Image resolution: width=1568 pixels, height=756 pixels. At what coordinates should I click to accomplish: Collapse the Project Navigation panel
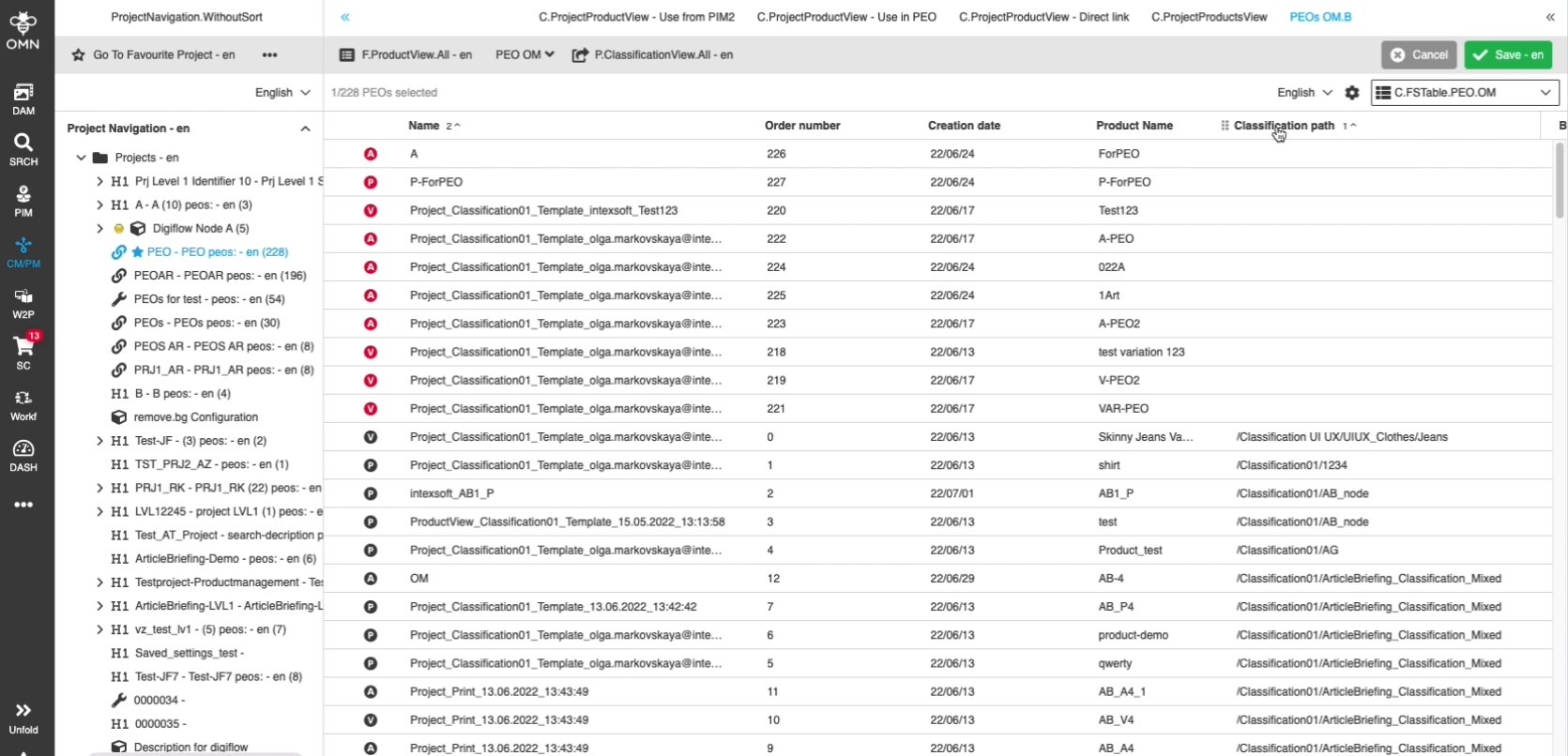305,129
